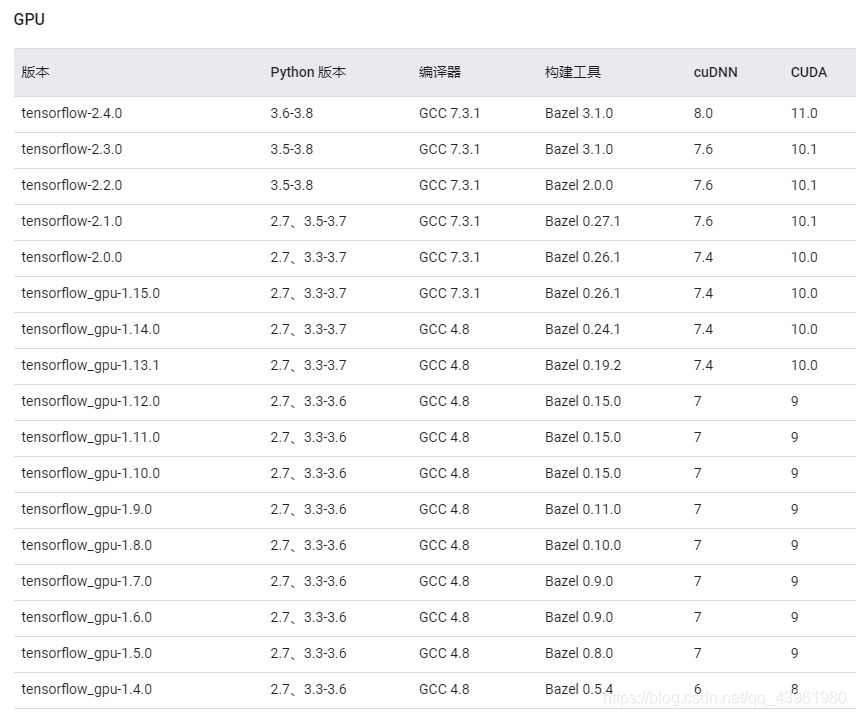Click "Bazel 3.1.0" in tensorflow-2.4.0 row
Viewport: 856px width, 716px height.
pyautogui.click(x=579, y=113)
